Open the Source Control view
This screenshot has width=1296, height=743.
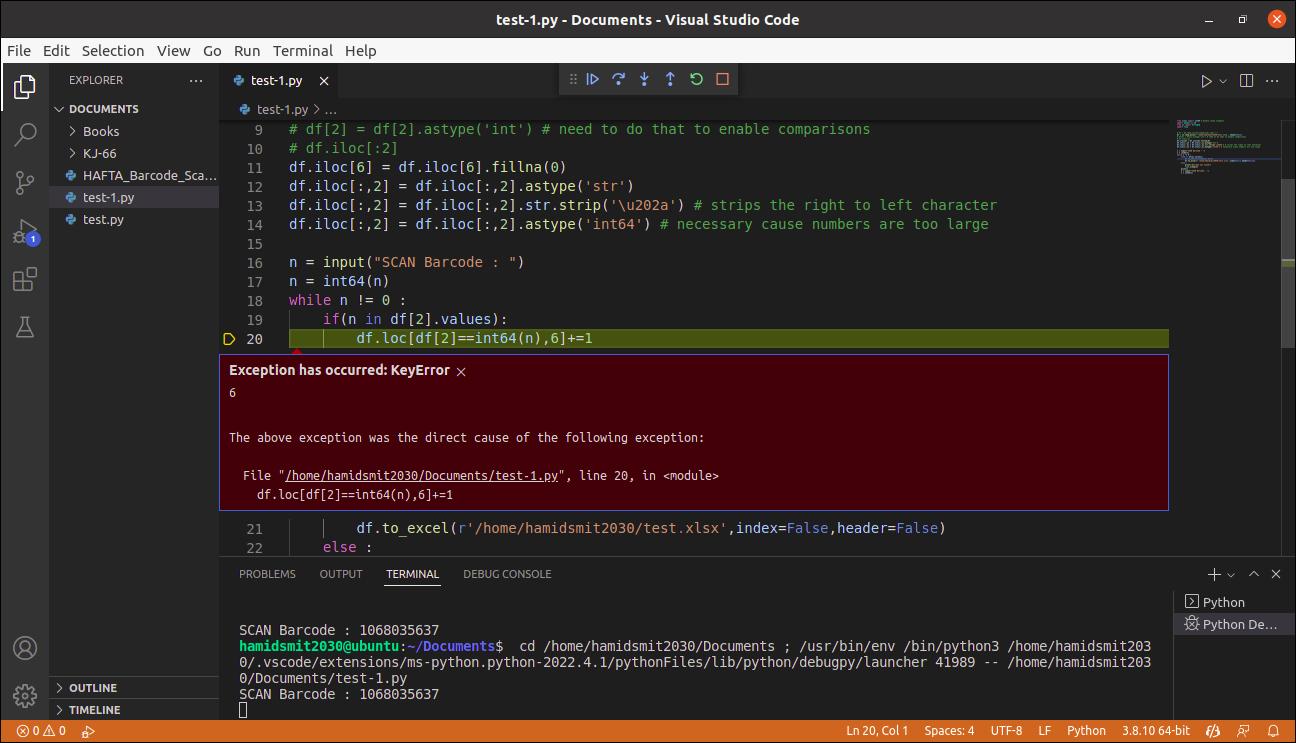(25, 183)
